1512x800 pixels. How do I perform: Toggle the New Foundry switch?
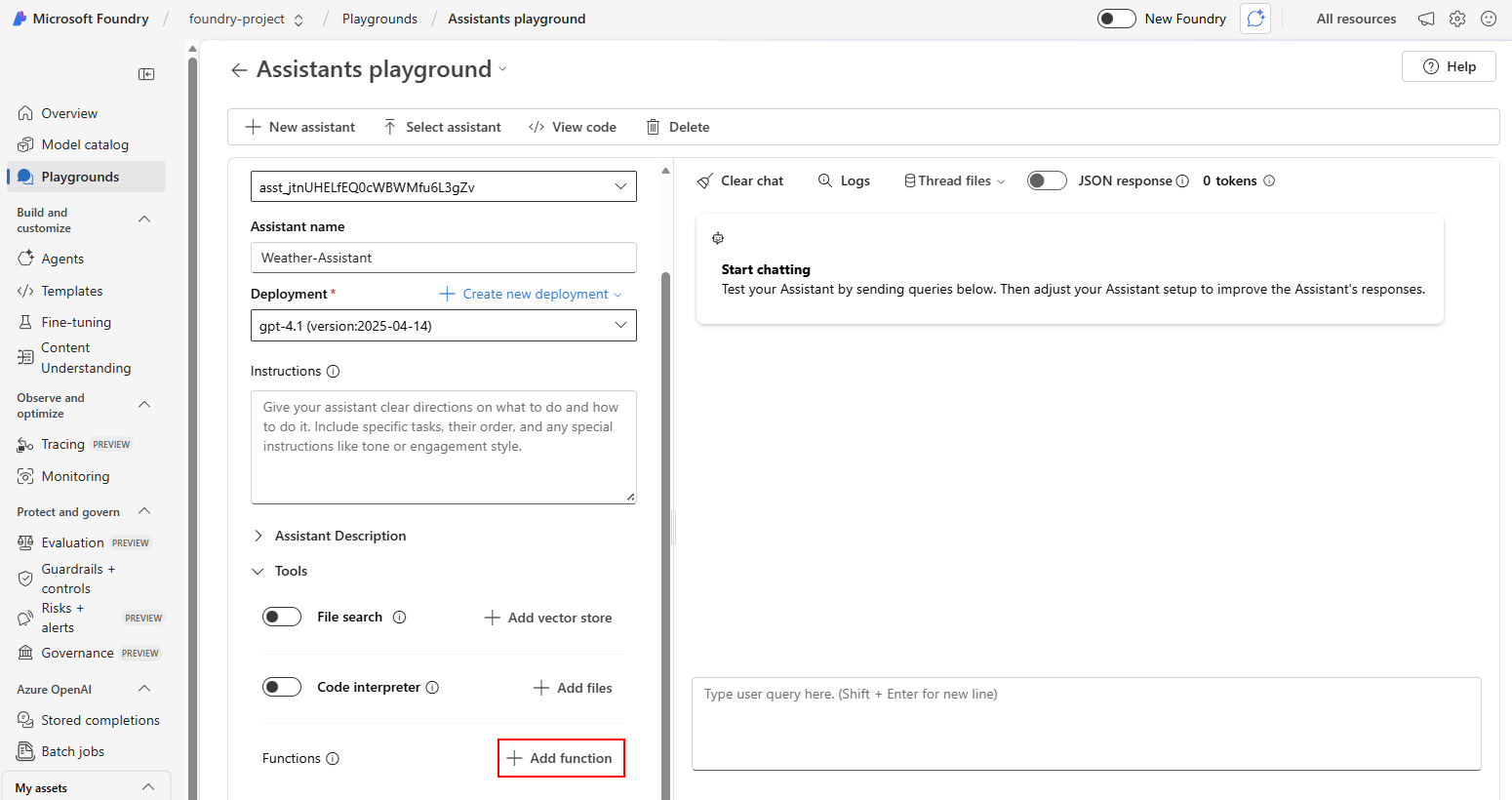[x=1117, y=19]
